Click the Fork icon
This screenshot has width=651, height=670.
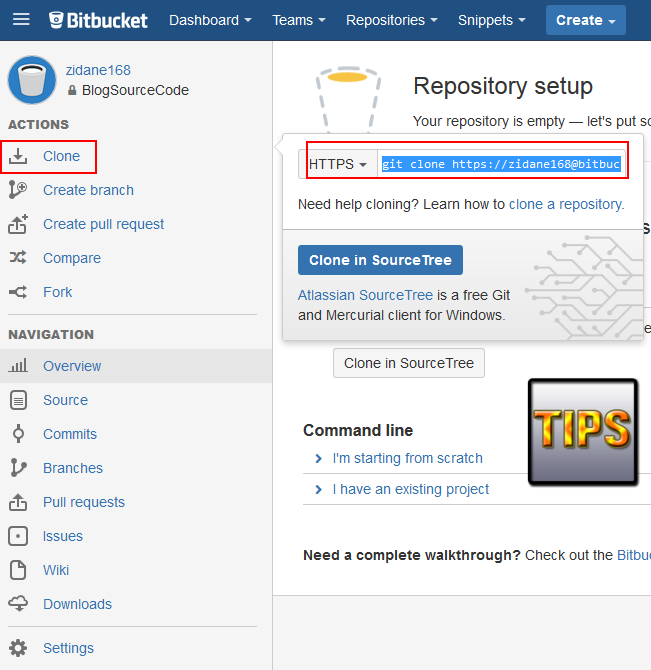point(18,292)
